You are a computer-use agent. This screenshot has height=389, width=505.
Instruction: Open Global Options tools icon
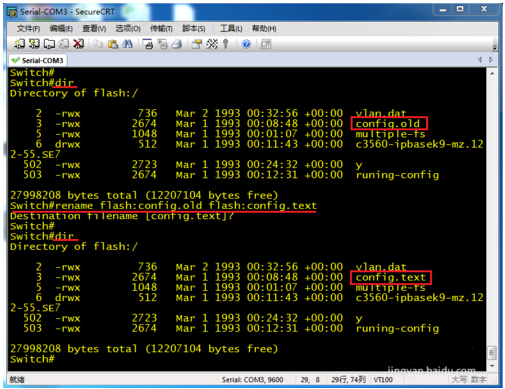coord(212,44)
